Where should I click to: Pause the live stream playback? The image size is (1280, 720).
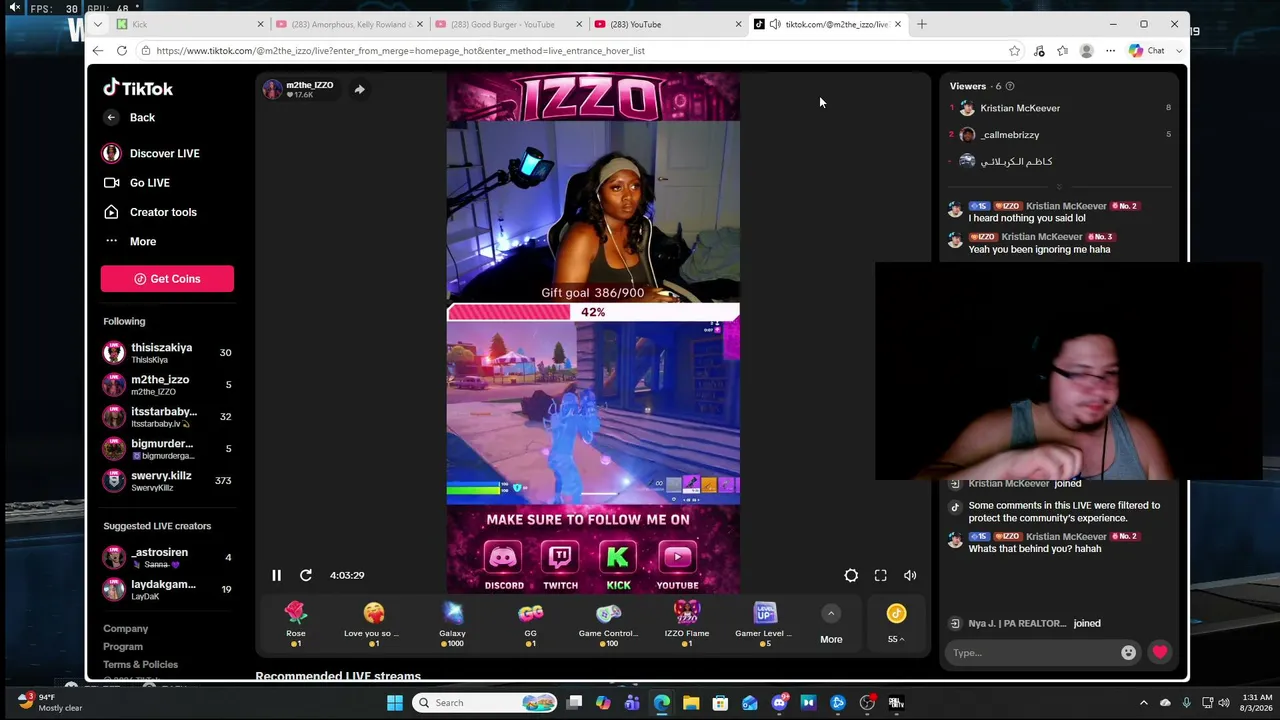tap(276, 575)
